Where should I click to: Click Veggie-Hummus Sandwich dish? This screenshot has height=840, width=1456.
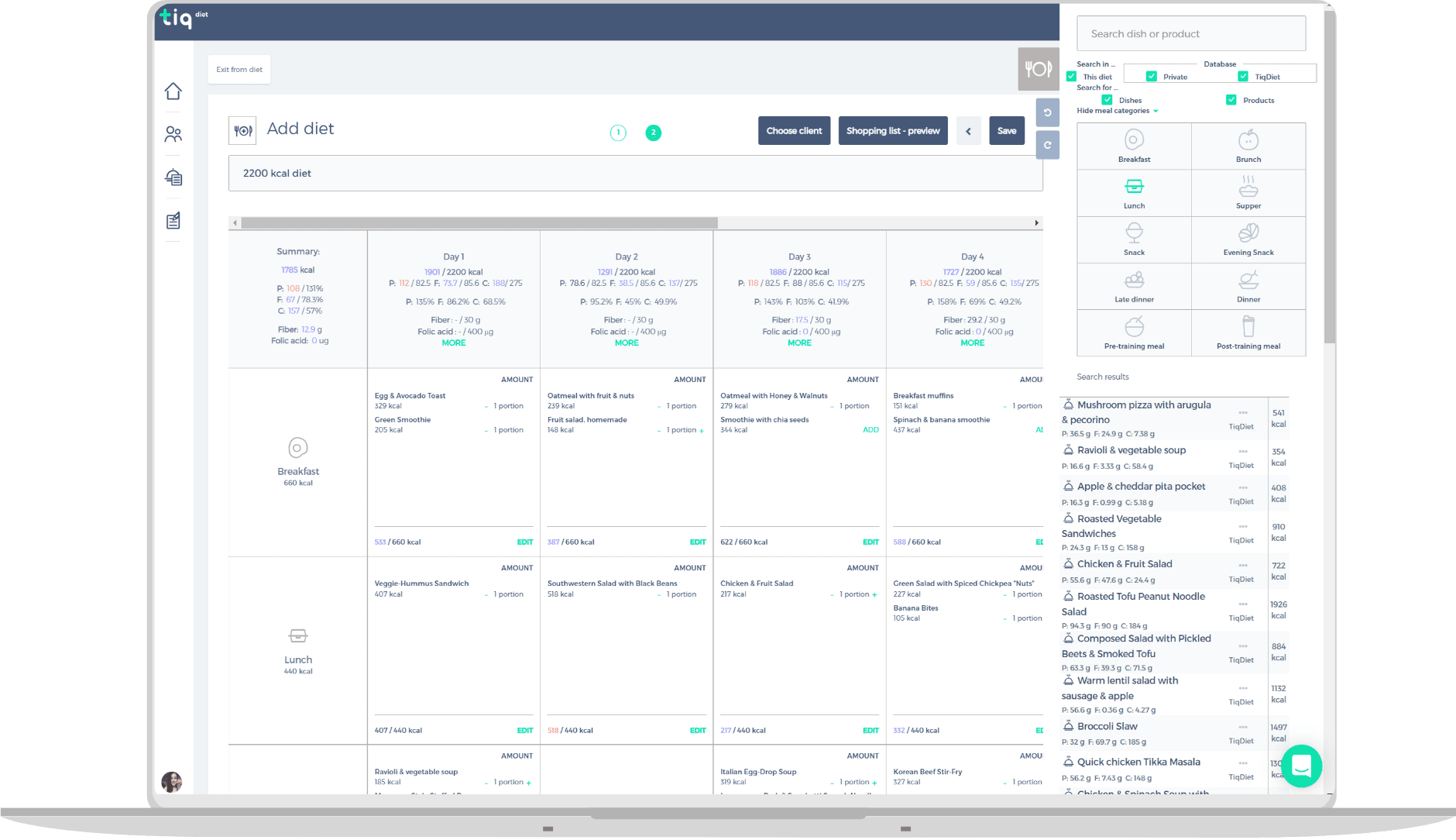click(421, 584)
